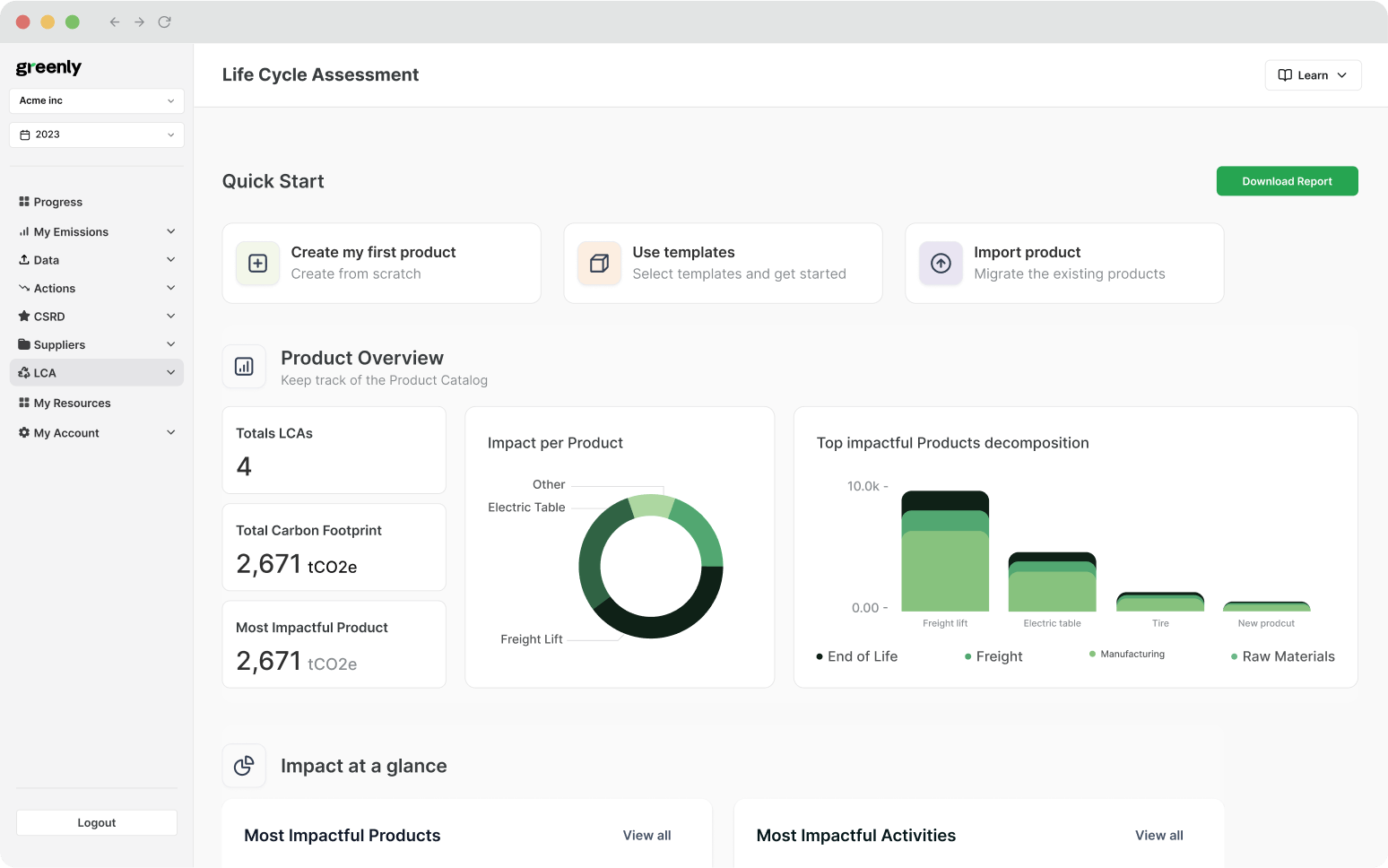Toggle the End of Life legend marker
Image resolution: width=1388 pixels, height=868 pixels.
tap(817, 655)
